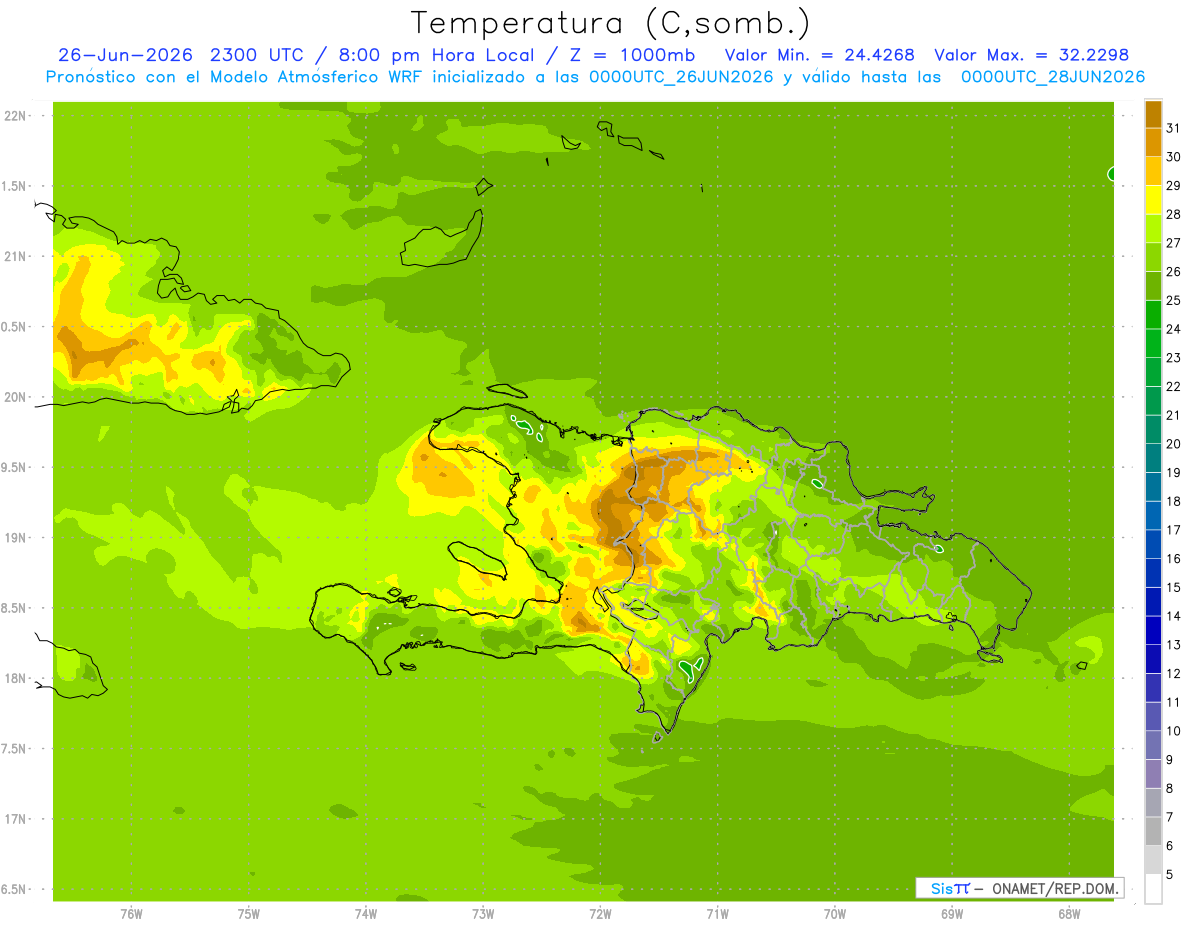Image resolution: width=1200 pixels, height=927 pixels.
Task: Click the olive-green swatch between 25 and 26
Action: coord(1153,286)
